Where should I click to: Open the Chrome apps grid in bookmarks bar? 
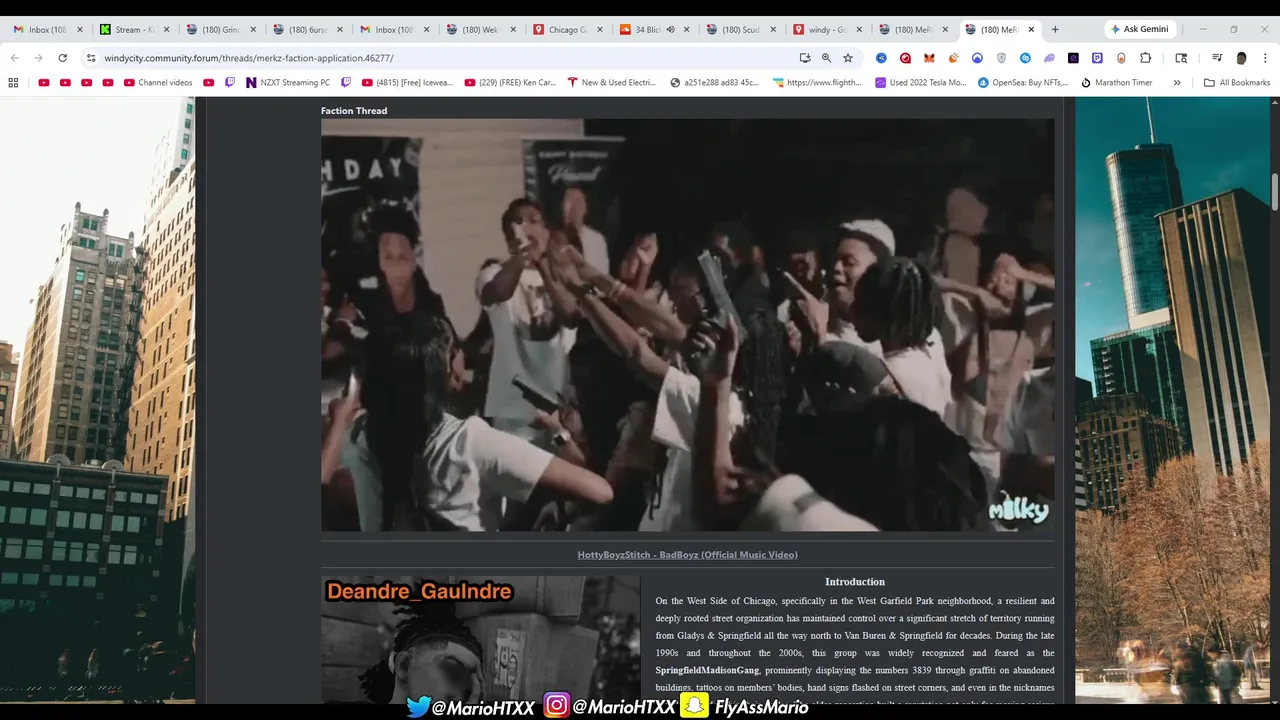pyautogui.click(x=14, y=83)
